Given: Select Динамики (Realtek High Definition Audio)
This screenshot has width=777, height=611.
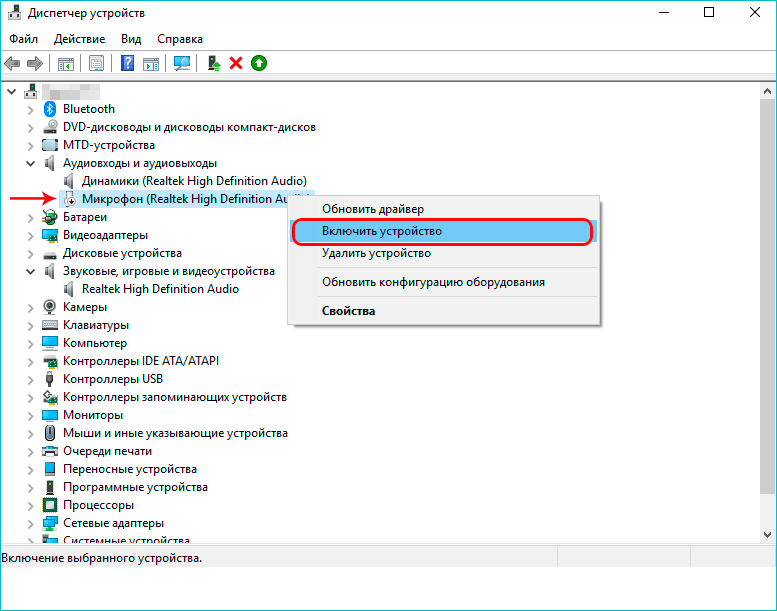Looking at the screenshot, I should point(194,181).
